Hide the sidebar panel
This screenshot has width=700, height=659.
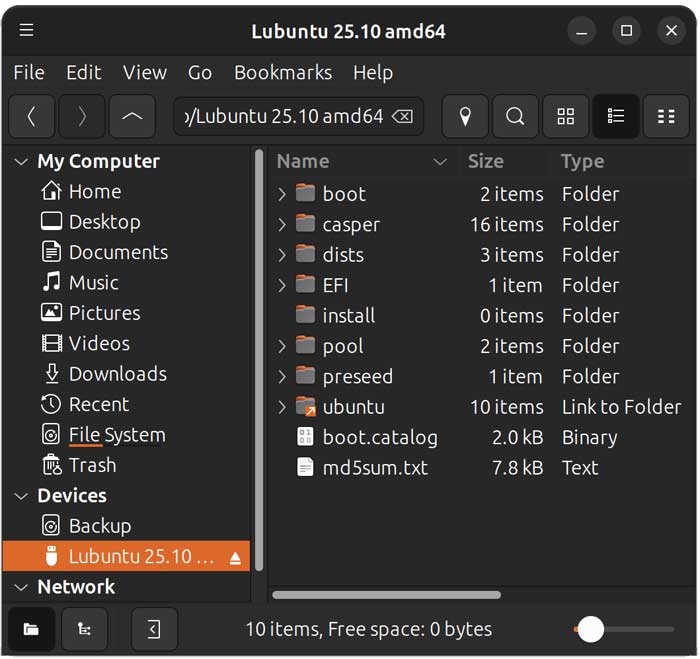click(x=154, y=629)
